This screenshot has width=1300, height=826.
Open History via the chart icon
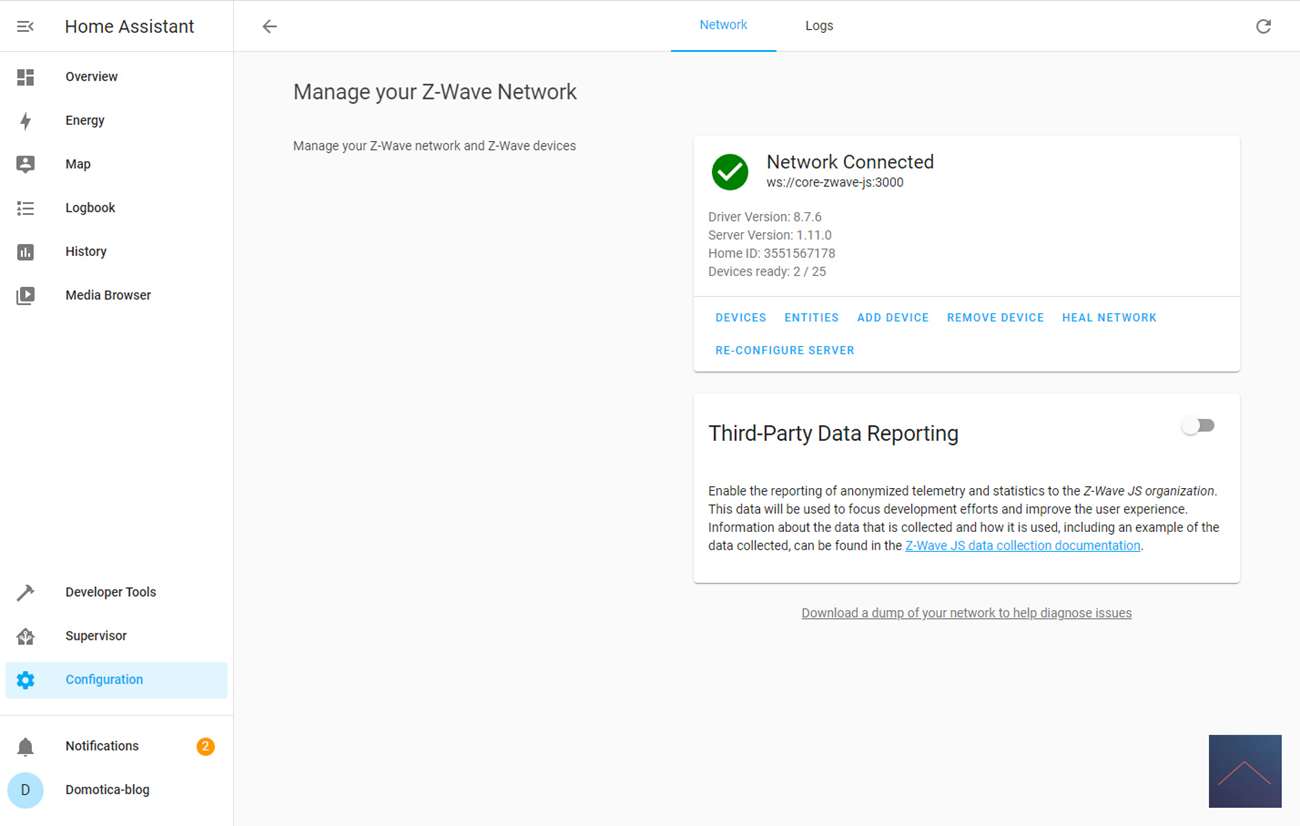point(26,252)
